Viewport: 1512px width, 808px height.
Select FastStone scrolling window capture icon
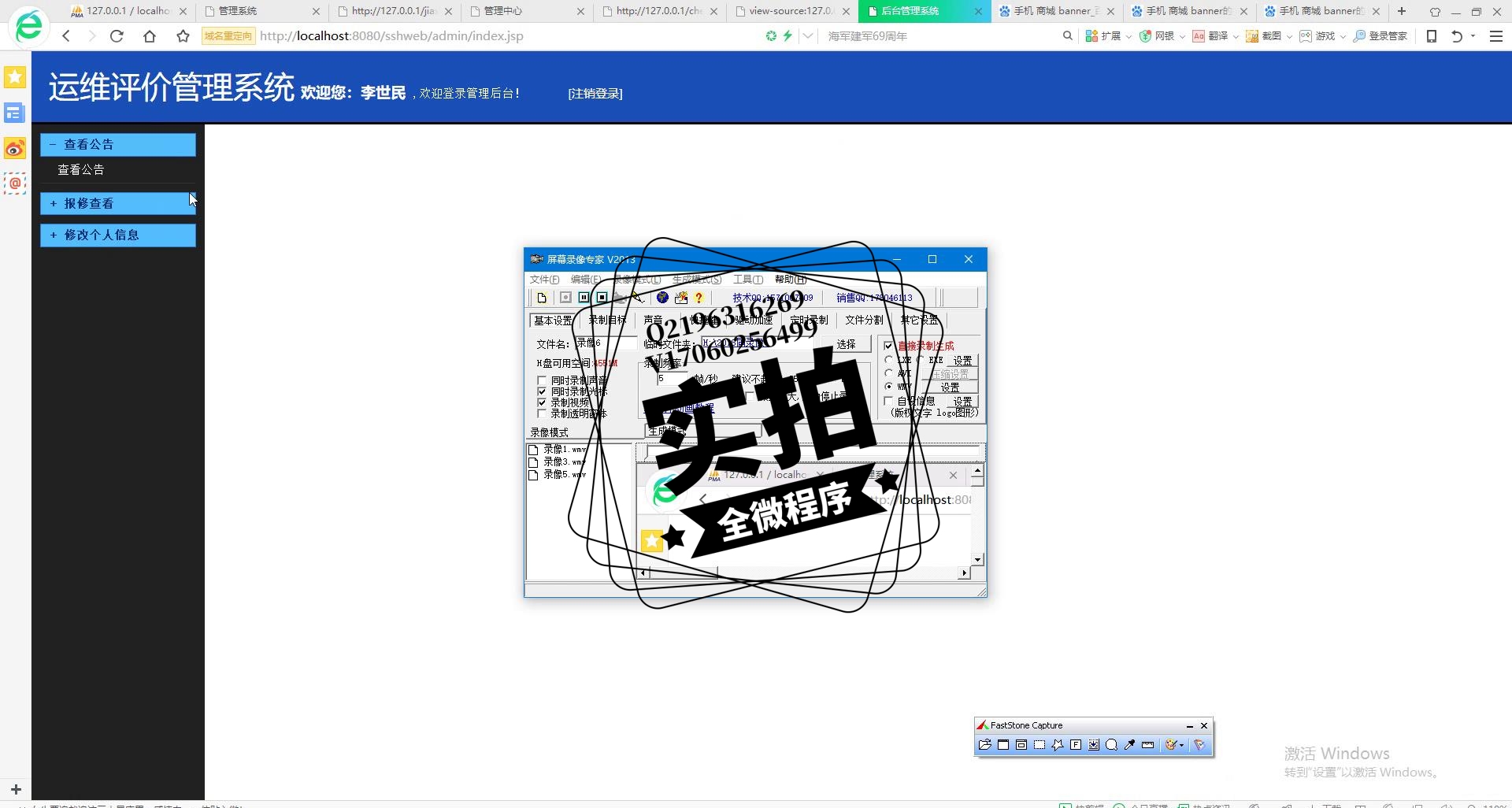[x=1094, y=745]
